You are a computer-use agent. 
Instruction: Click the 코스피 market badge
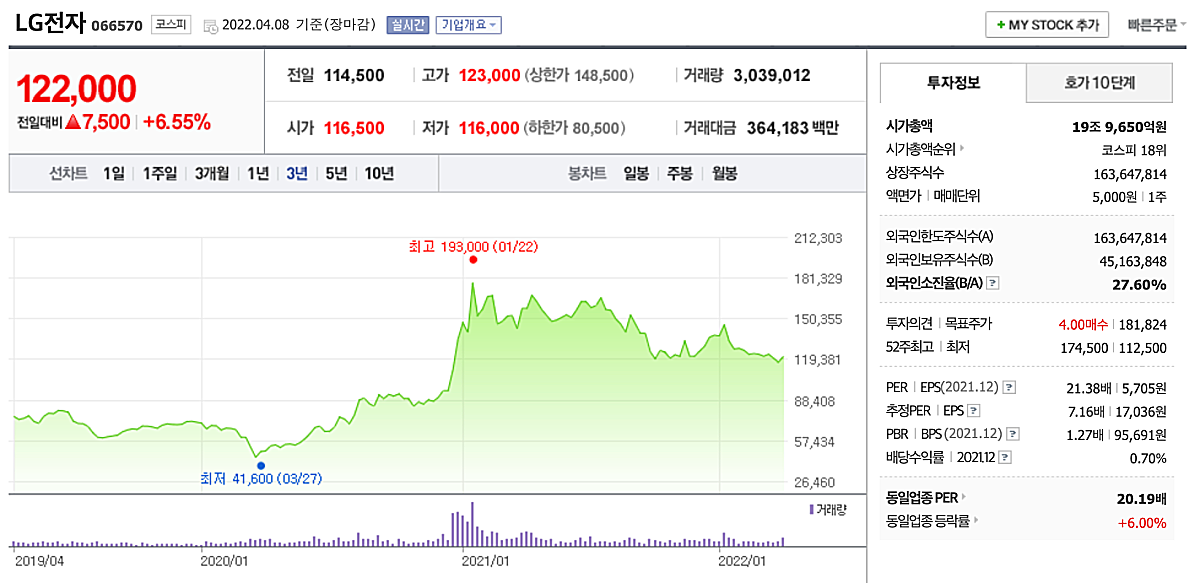point(171,25)
